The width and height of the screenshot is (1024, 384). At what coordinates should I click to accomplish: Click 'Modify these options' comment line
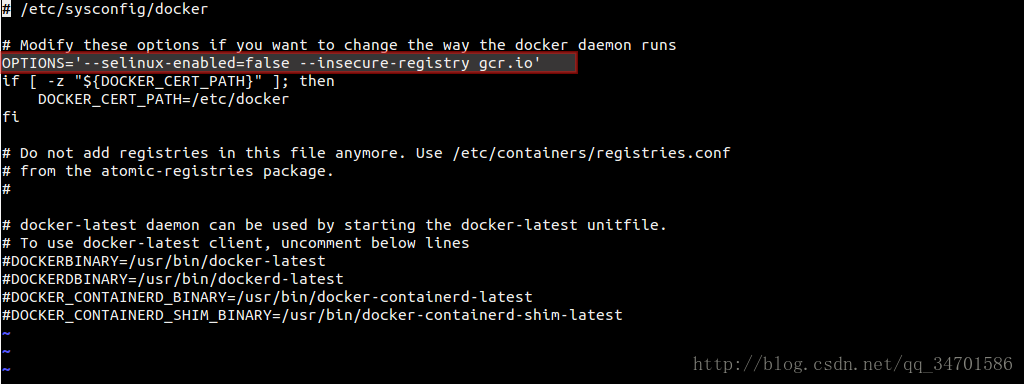(339, 45)
